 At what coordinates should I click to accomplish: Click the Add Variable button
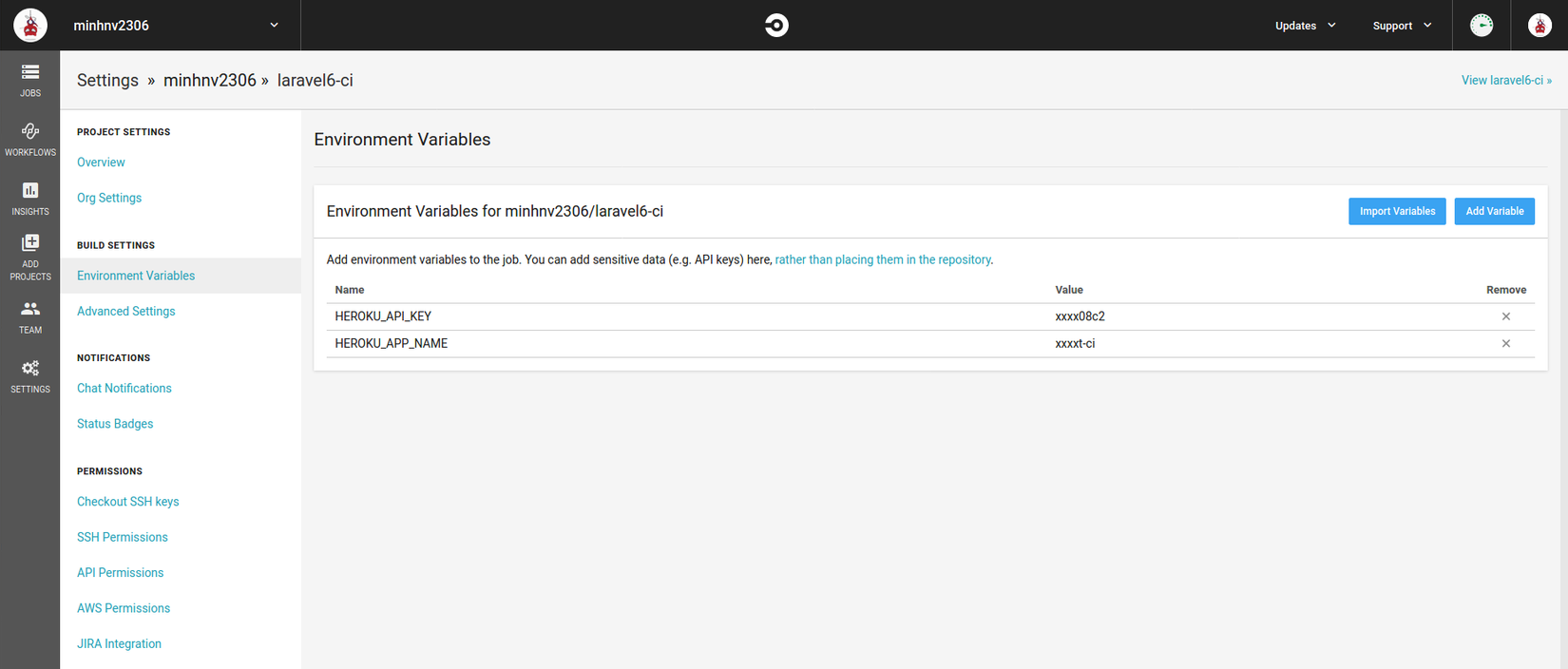pos(1494,211)
